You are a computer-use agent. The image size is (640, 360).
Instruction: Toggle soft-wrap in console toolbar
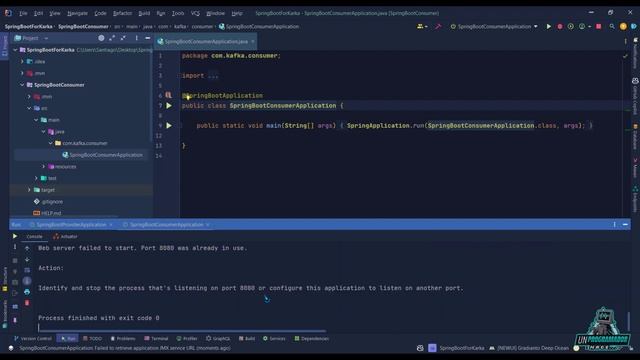[x=27, y=270]
